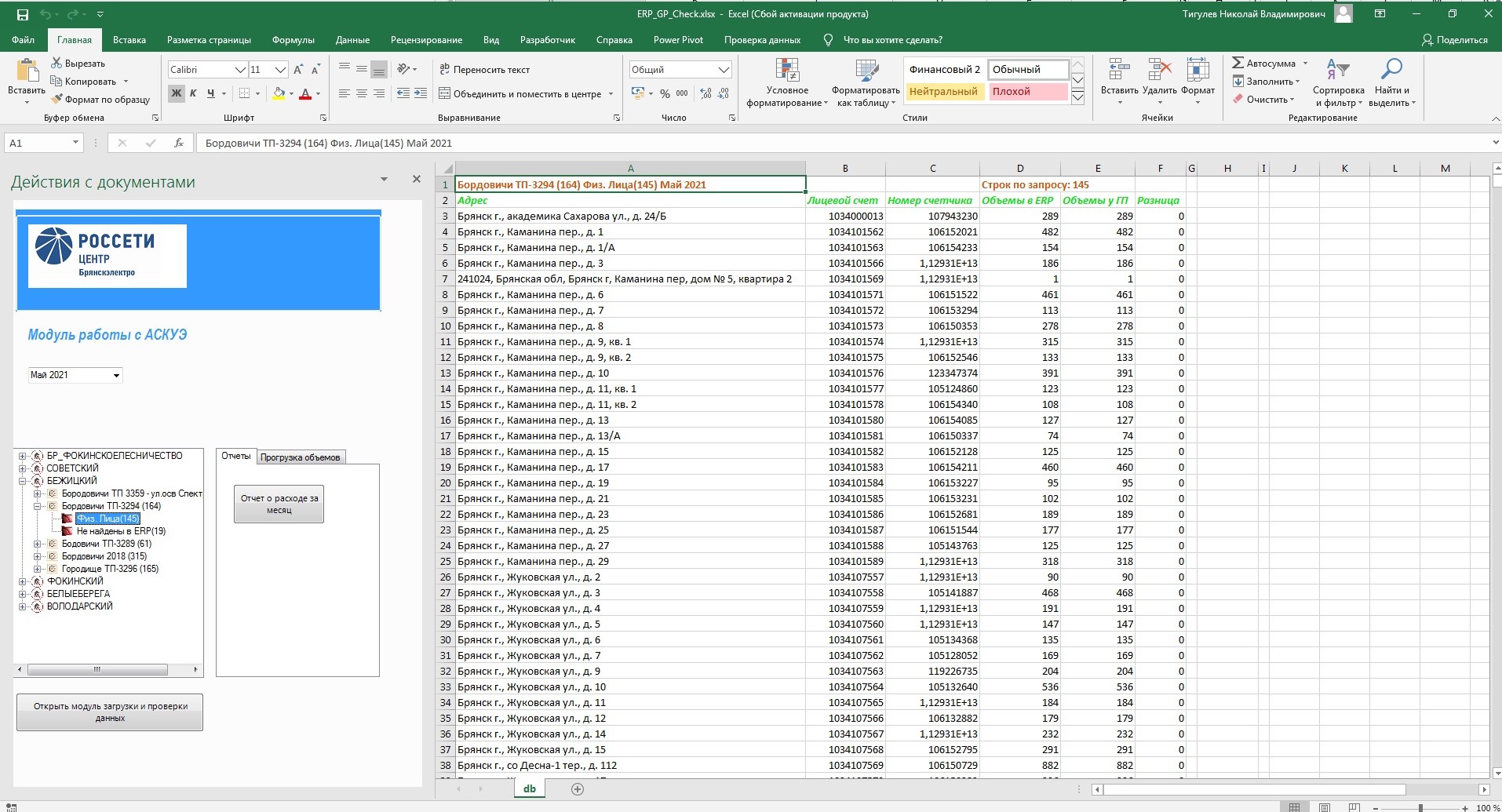The image size is (1502, 812).
Task: Select the Плохой cell style swatch
Action: (1026, 92)
